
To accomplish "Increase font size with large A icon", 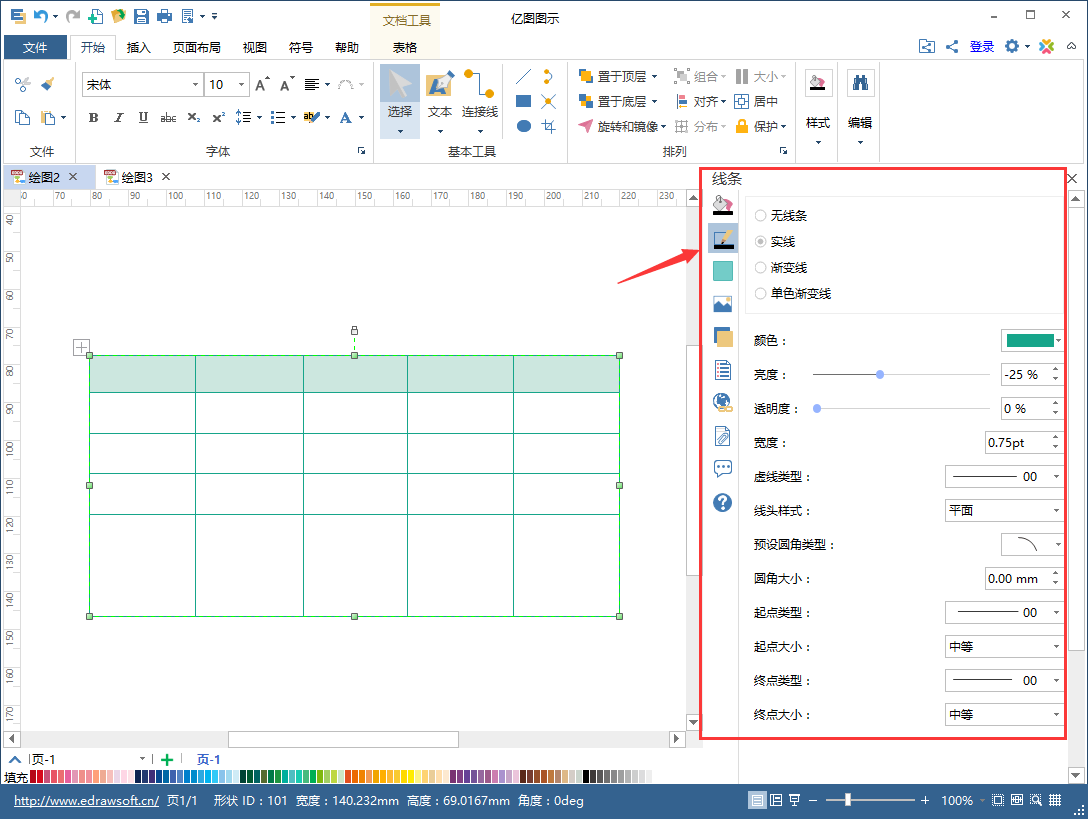I will (x=262, y=85).
